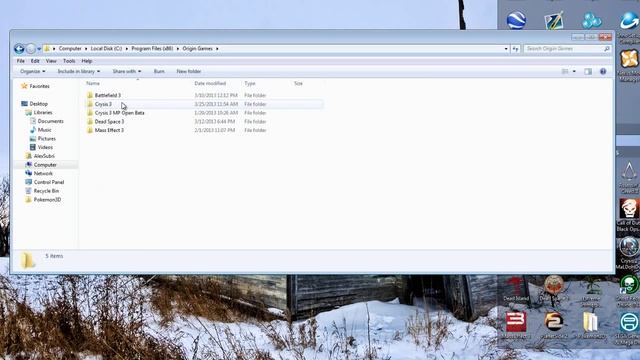The width and height of the screenshot is (640, 360).
Task: Click the Computer segment in the address bar
Action: [70, 49]
